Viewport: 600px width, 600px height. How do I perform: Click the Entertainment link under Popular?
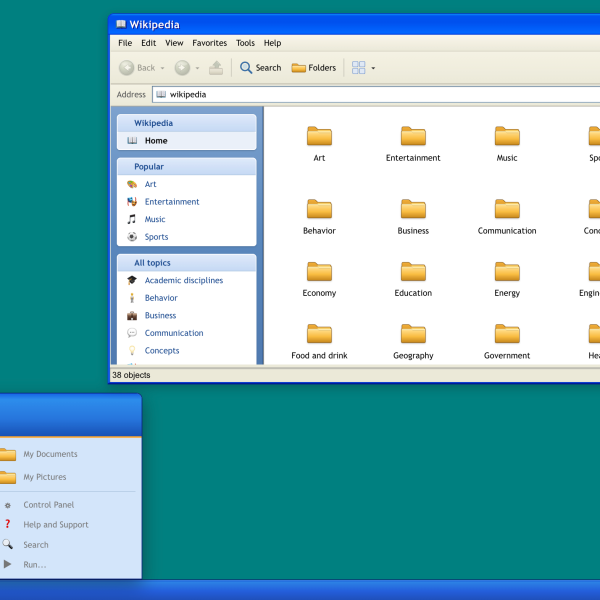coord(172,202)
